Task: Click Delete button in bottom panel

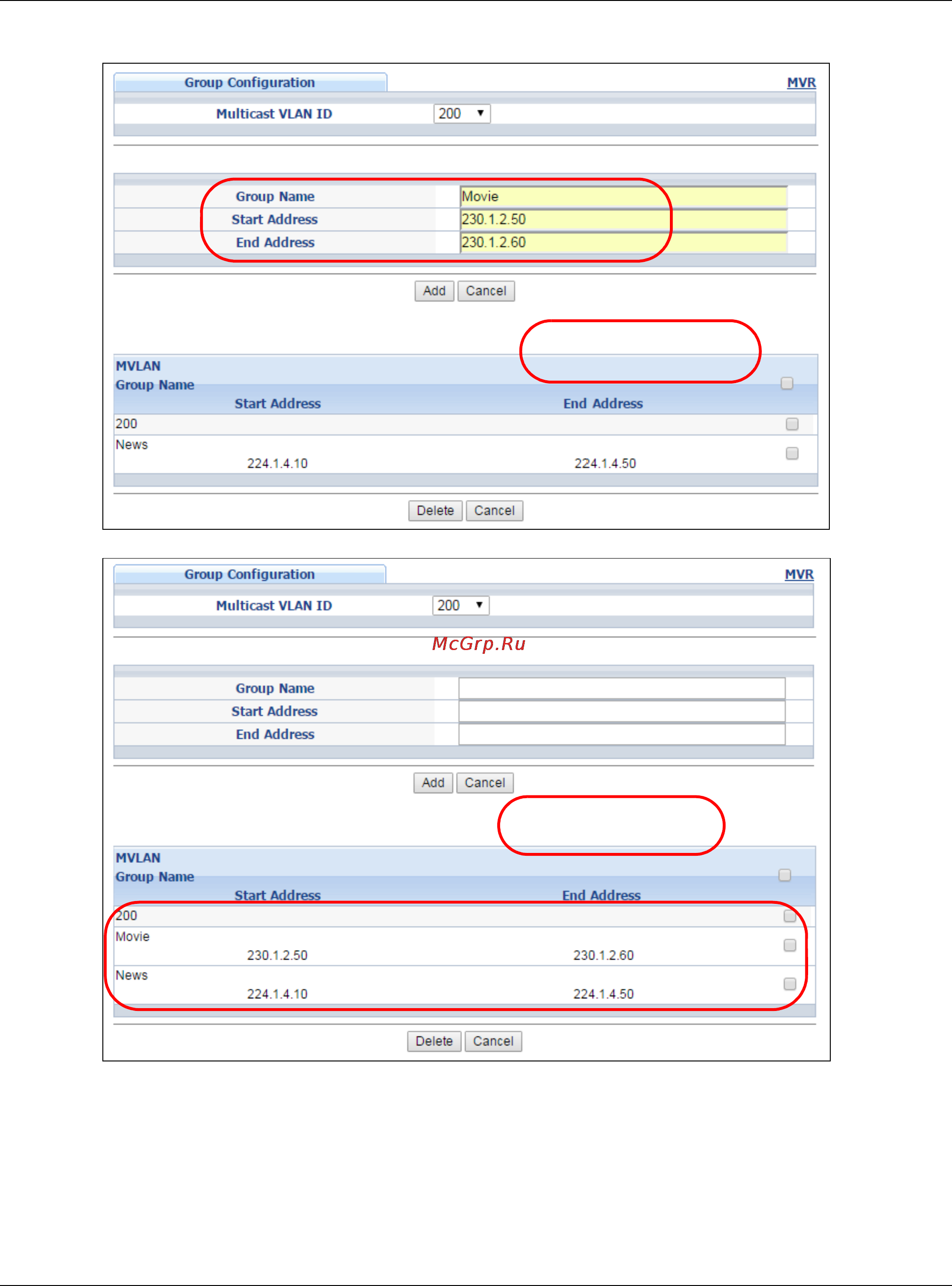Action: [434, 1042]
